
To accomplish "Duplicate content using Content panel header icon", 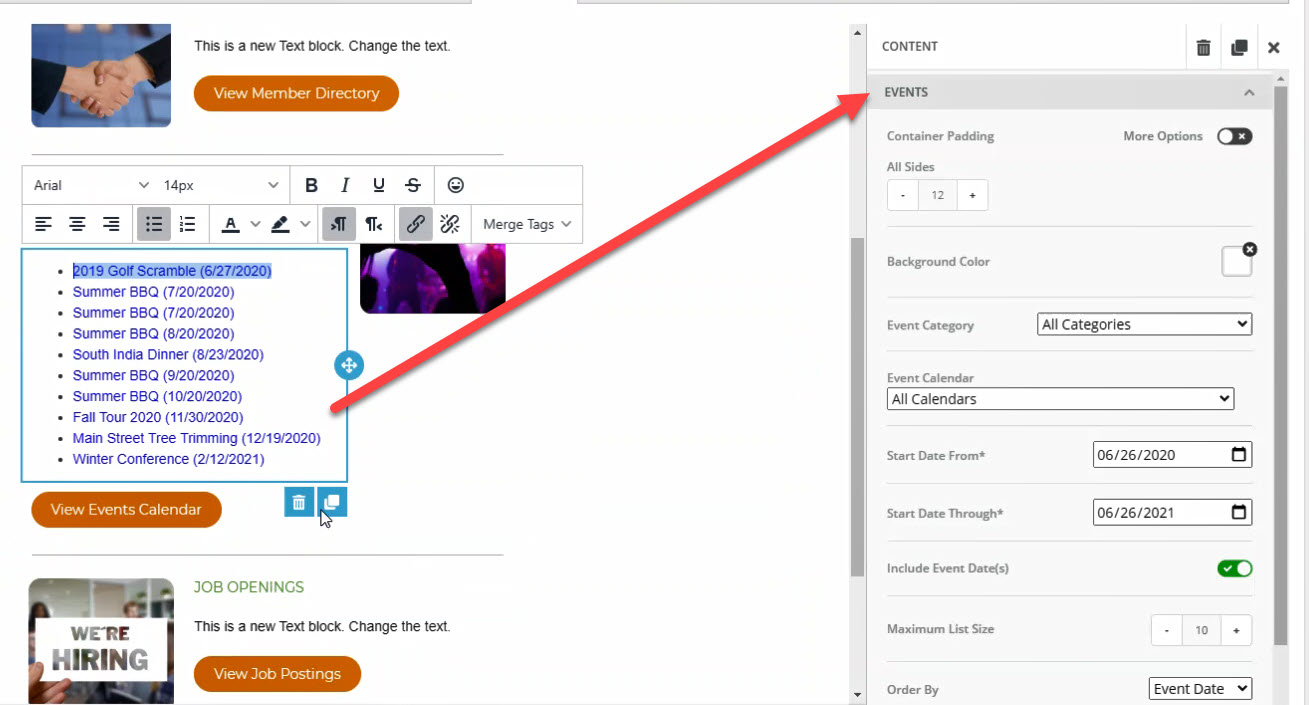I will [x=1239, y=47].
